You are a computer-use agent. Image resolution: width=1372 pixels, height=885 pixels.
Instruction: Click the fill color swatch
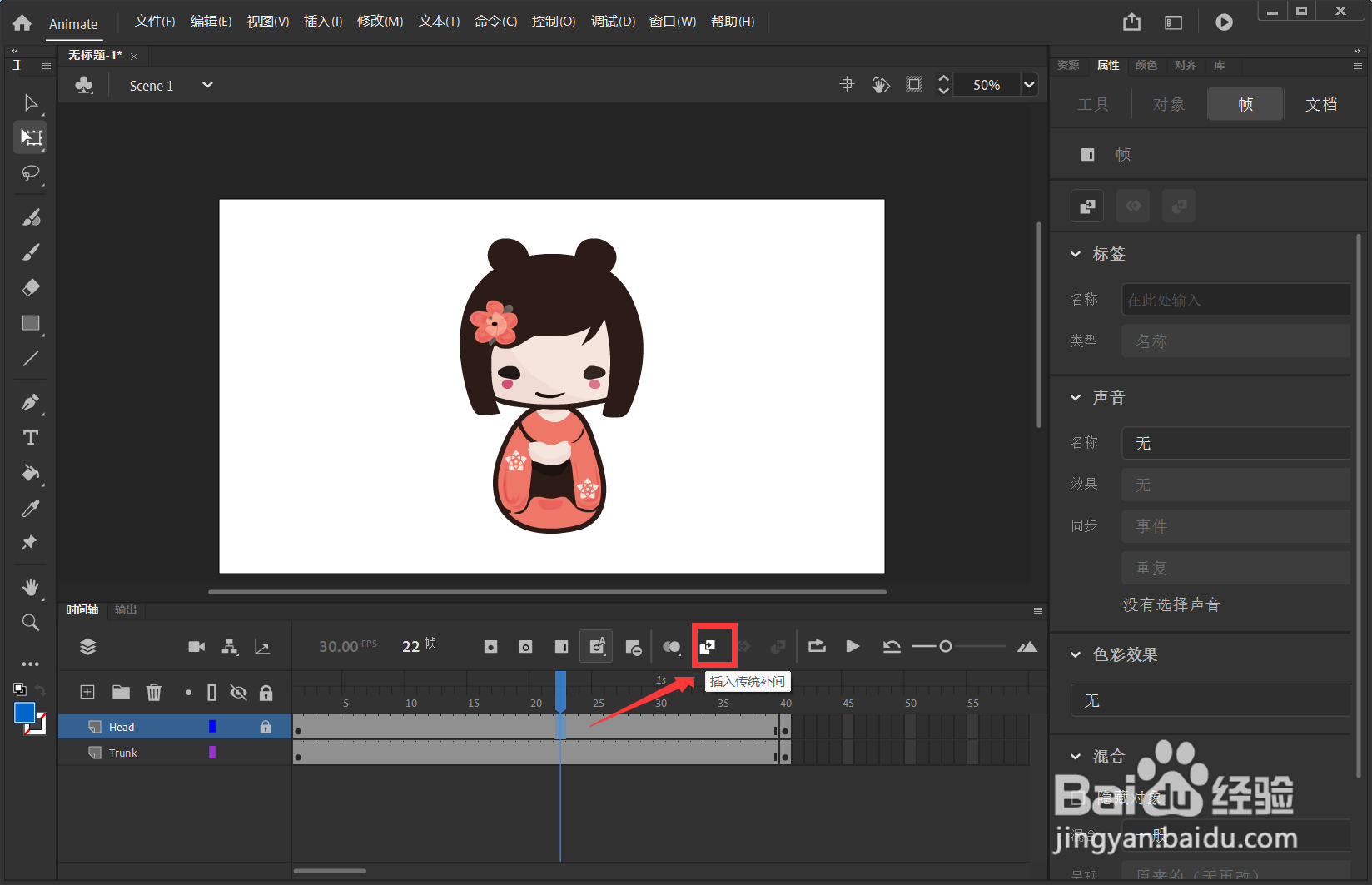point(24,713)
